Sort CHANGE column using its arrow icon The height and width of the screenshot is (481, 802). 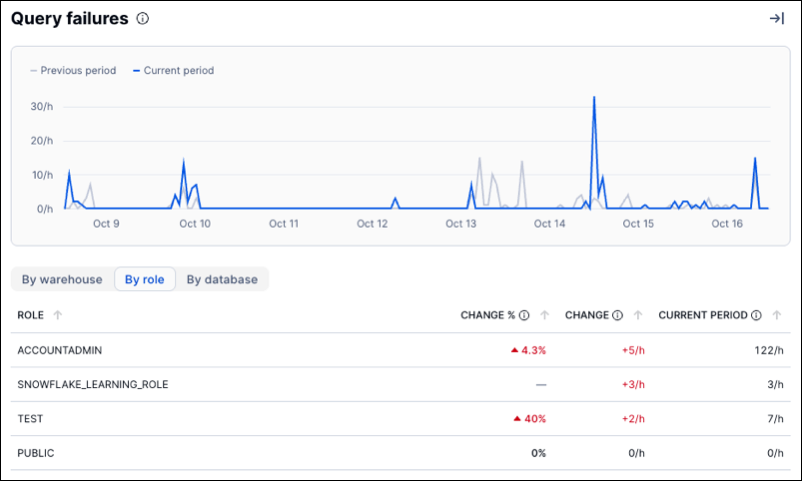636,315
